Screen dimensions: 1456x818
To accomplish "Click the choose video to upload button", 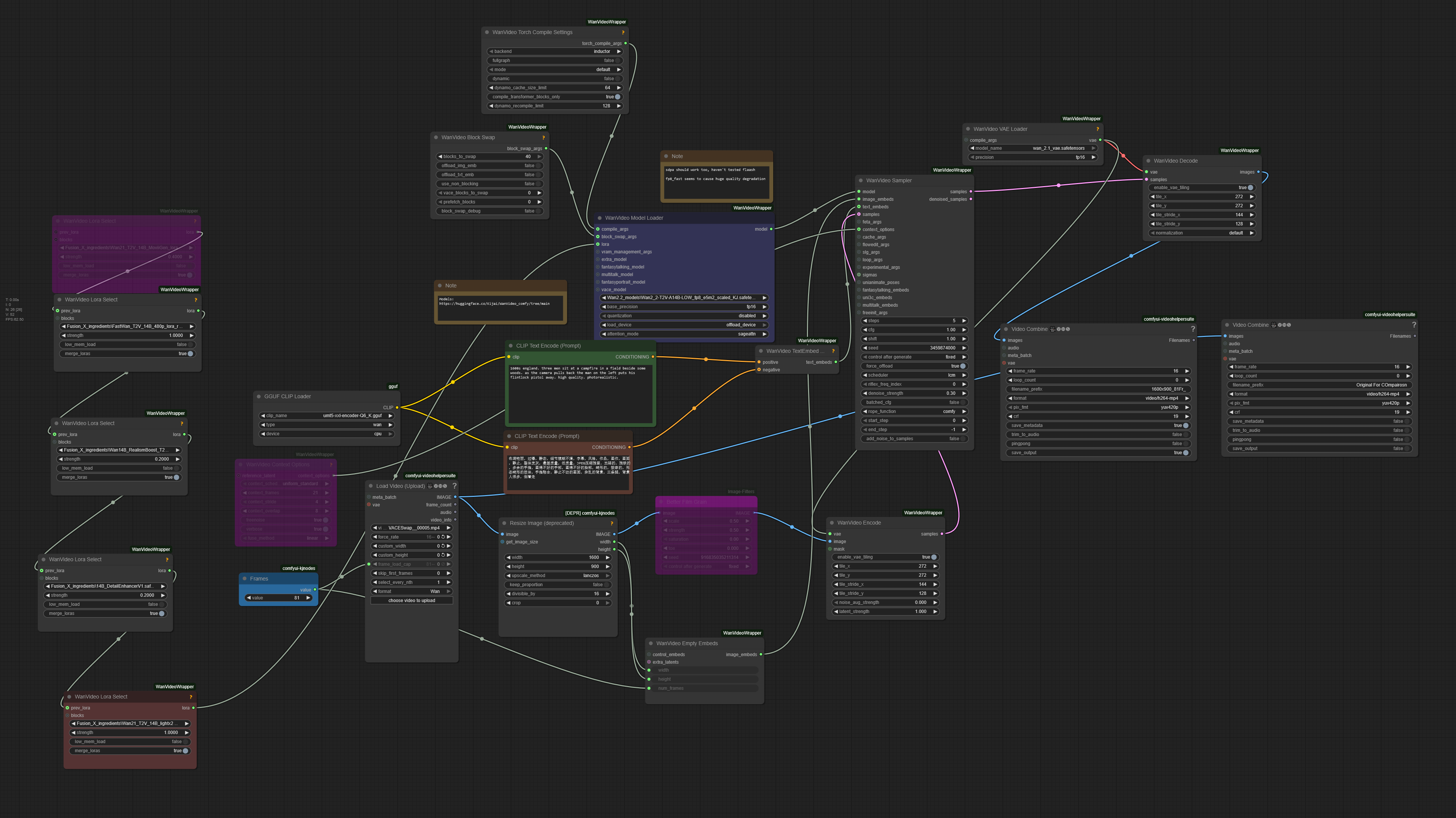I will pyautogui.click(x=412, y=600).
